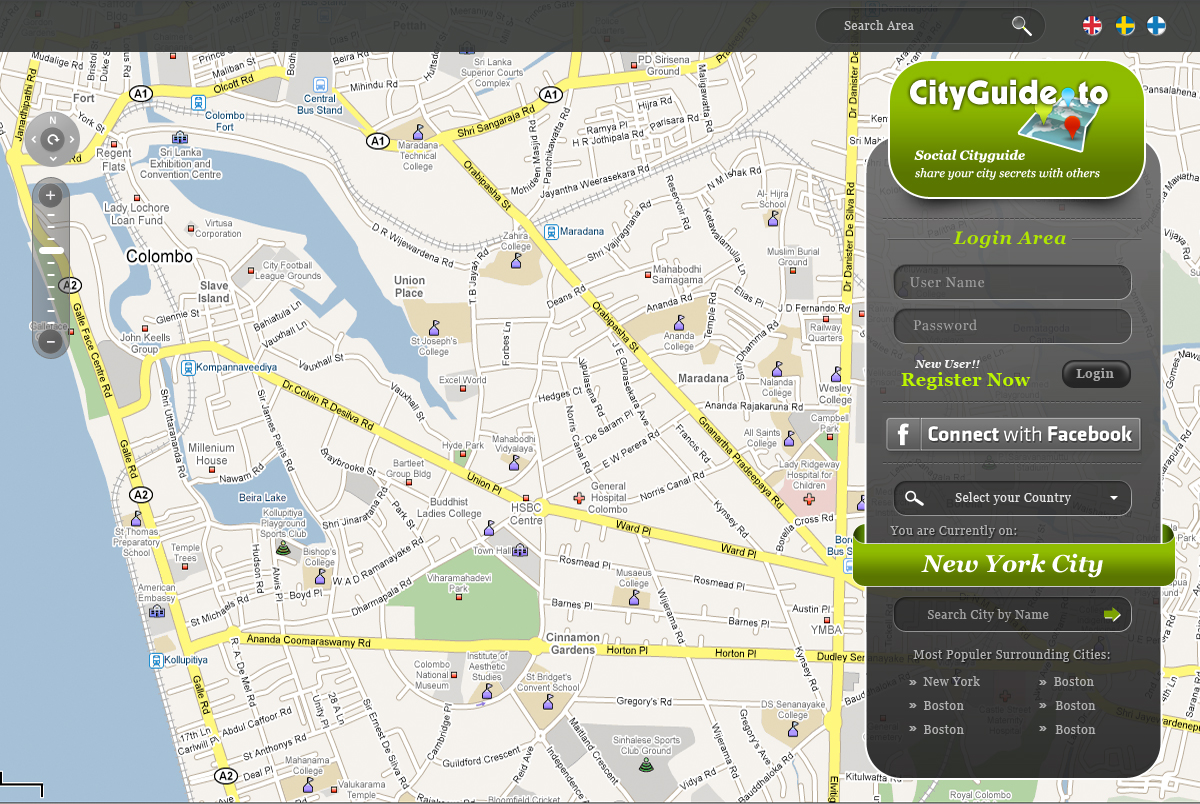Click Ananda College marker icon

679,322
